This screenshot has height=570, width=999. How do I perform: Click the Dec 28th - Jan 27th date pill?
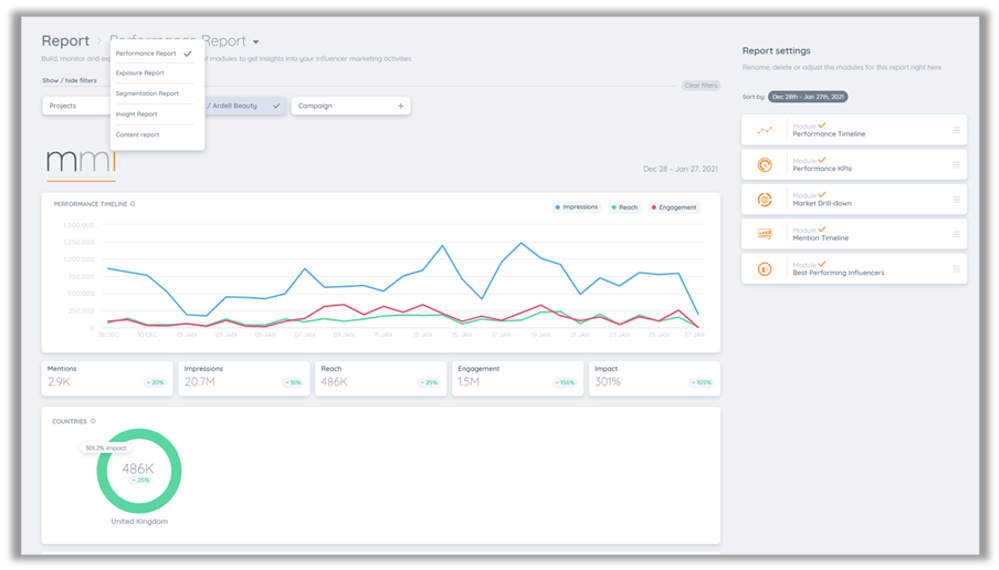pyautogui.click(x=808, y=97)
